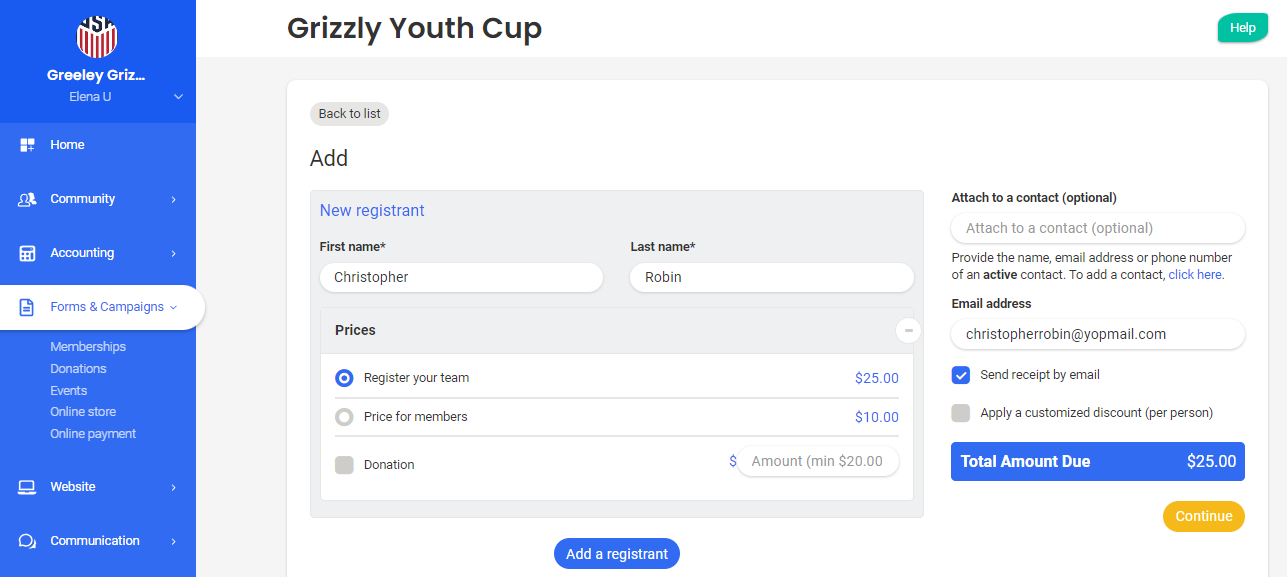Screen dimensions: 1287x577
Task: Open Online store in the sidebar submenu
Action: (x=83, y=412)
